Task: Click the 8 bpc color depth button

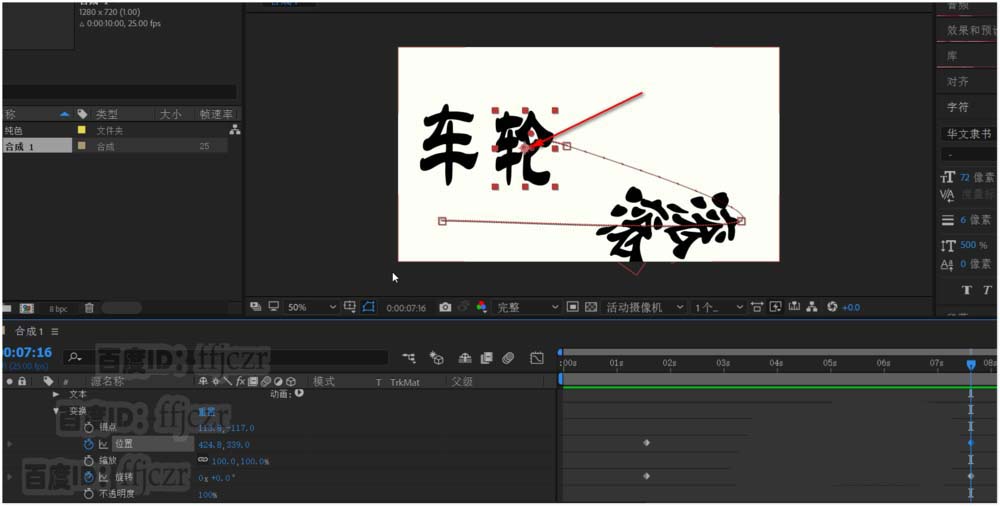Action: click(x=58, y=309)
